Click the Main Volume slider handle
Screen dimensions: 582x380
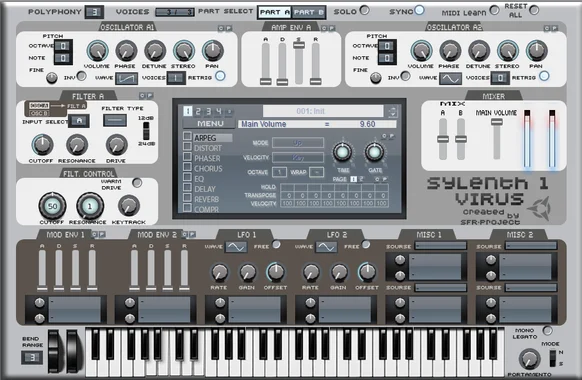(497, 122)
